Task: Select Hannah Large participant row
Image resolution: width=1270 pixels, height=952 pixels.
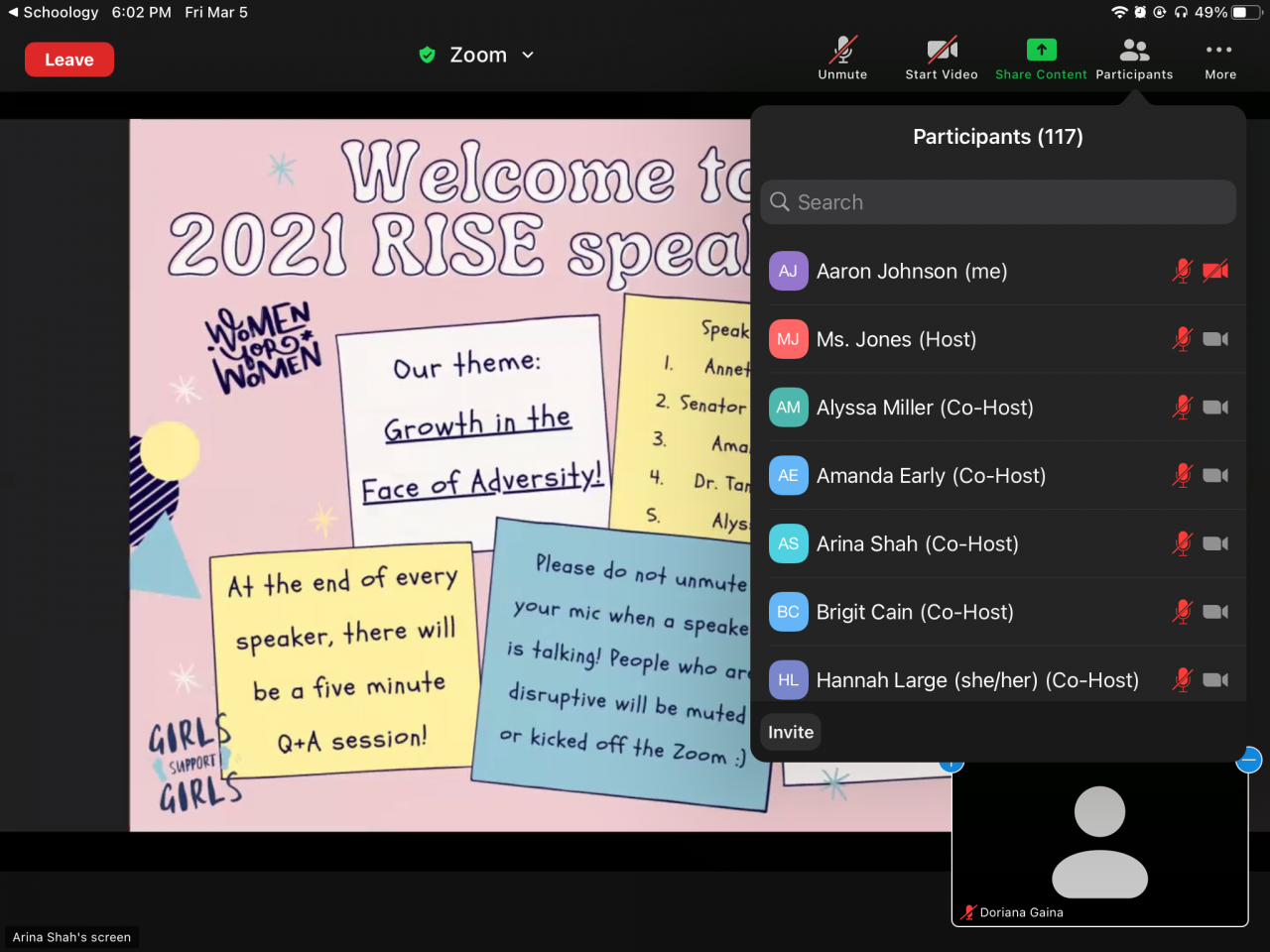Action: (976, 680)
